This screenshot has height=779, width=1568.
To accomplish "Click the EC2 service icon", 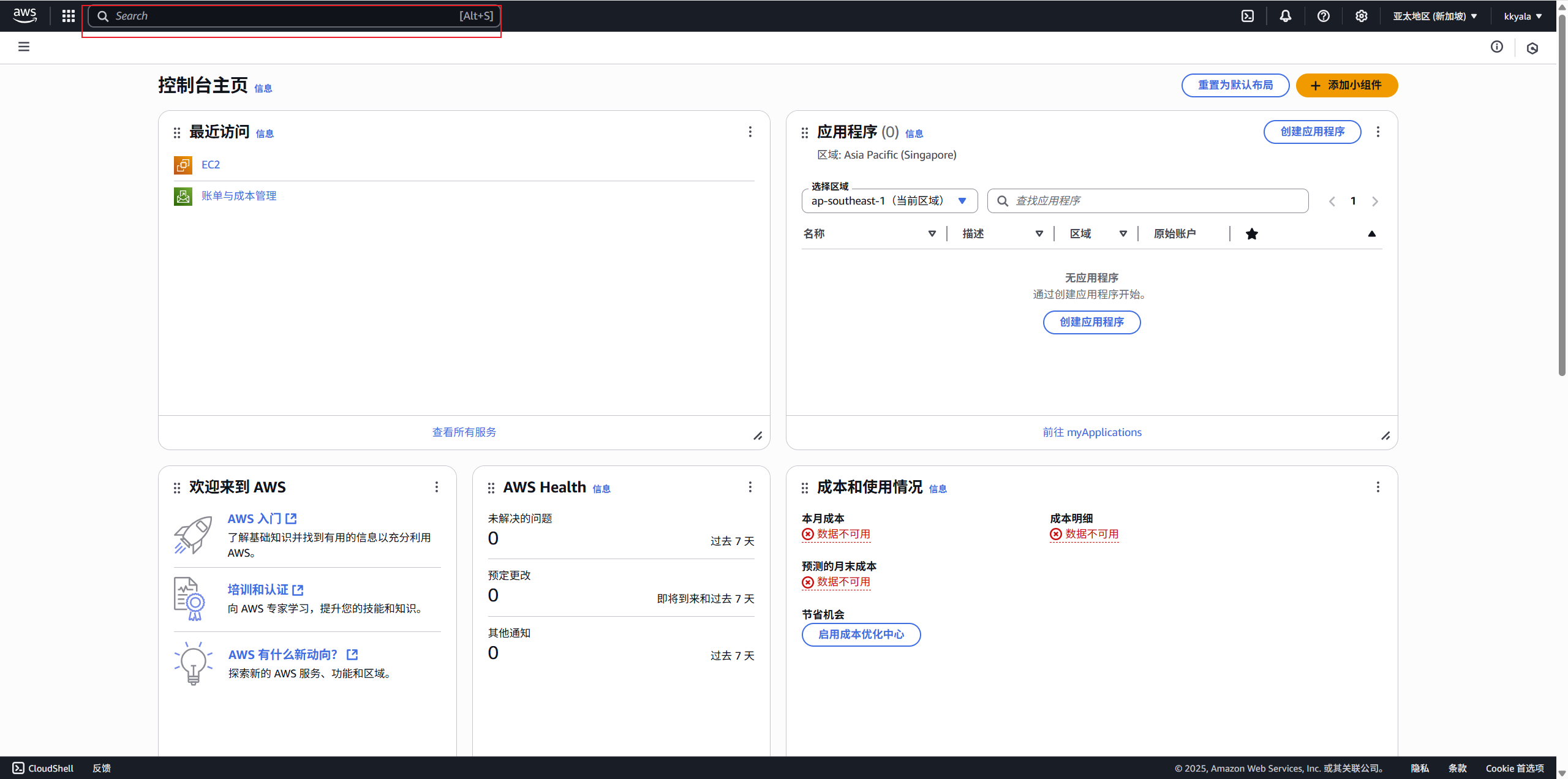I will click(183, 165).
